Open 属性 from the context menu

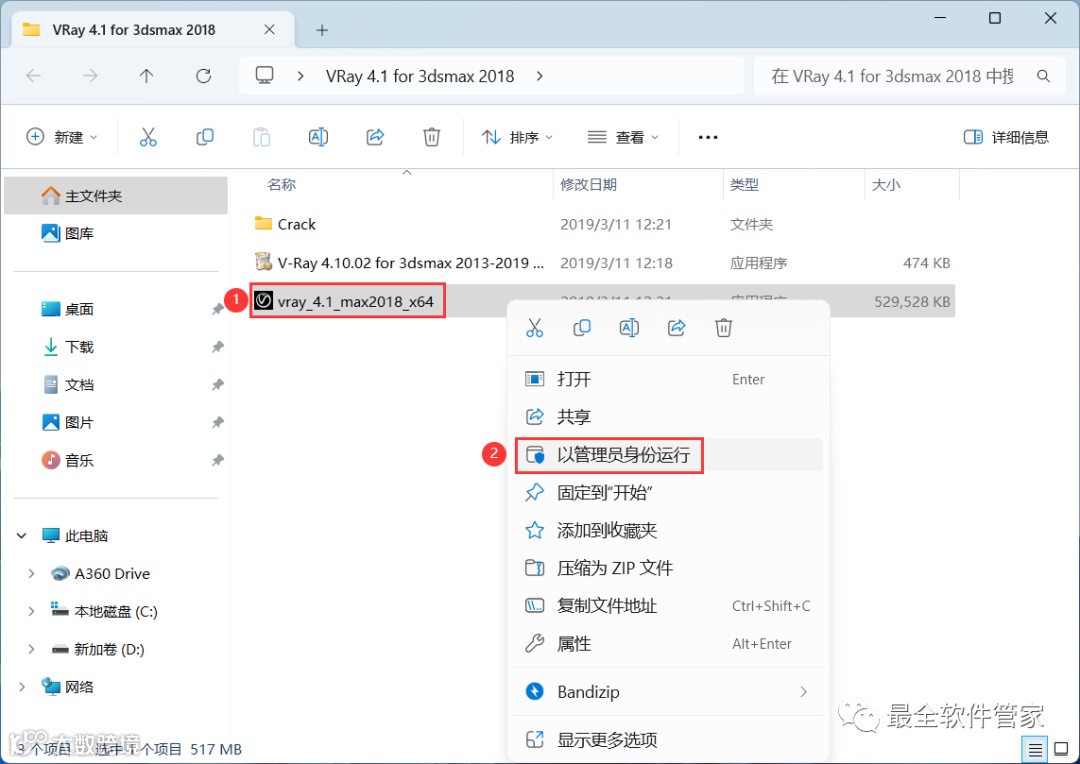click(x=667, y=643)
